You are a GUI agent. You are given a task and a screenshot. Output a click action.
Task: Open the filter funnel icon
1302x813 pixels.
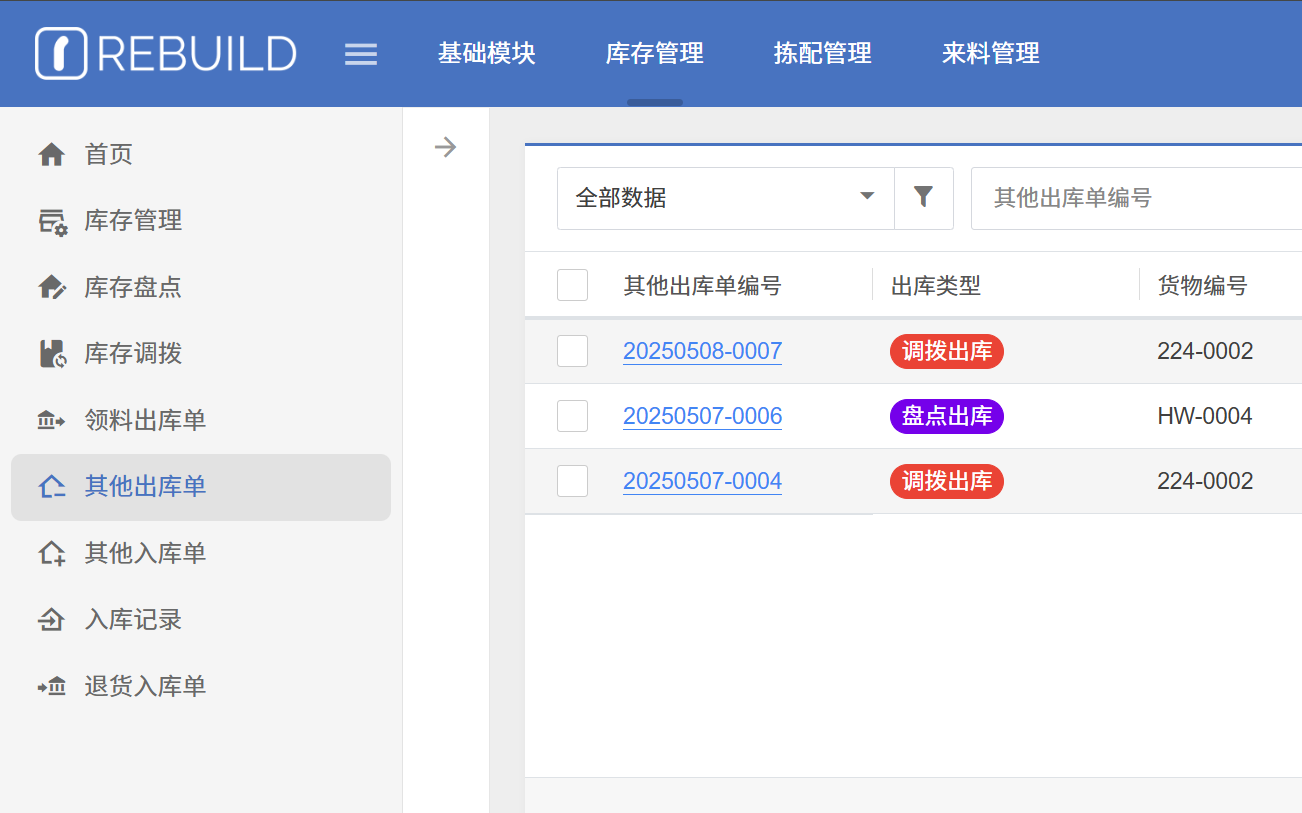(923, 197)
